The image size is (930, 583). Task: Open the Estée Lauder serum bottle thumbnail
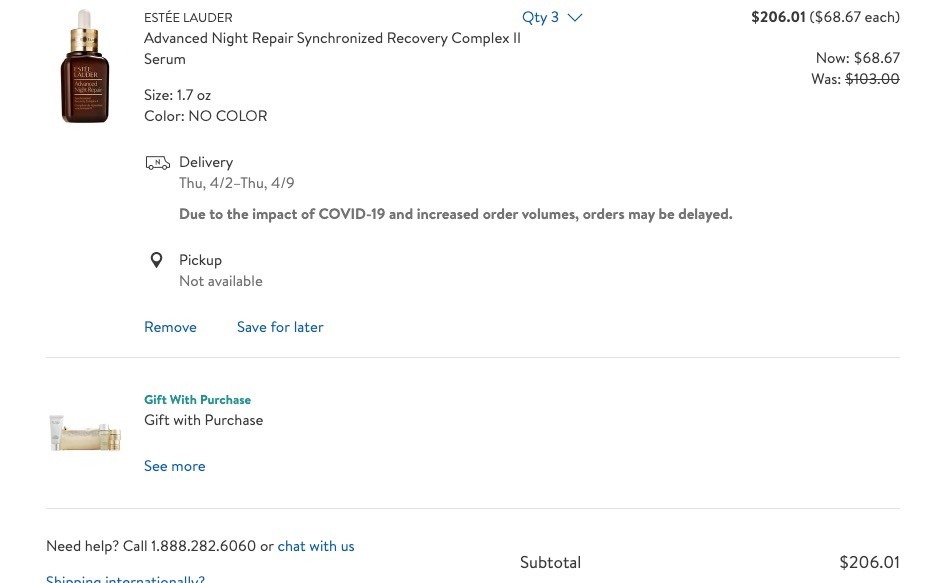click(x=85, y=66)
